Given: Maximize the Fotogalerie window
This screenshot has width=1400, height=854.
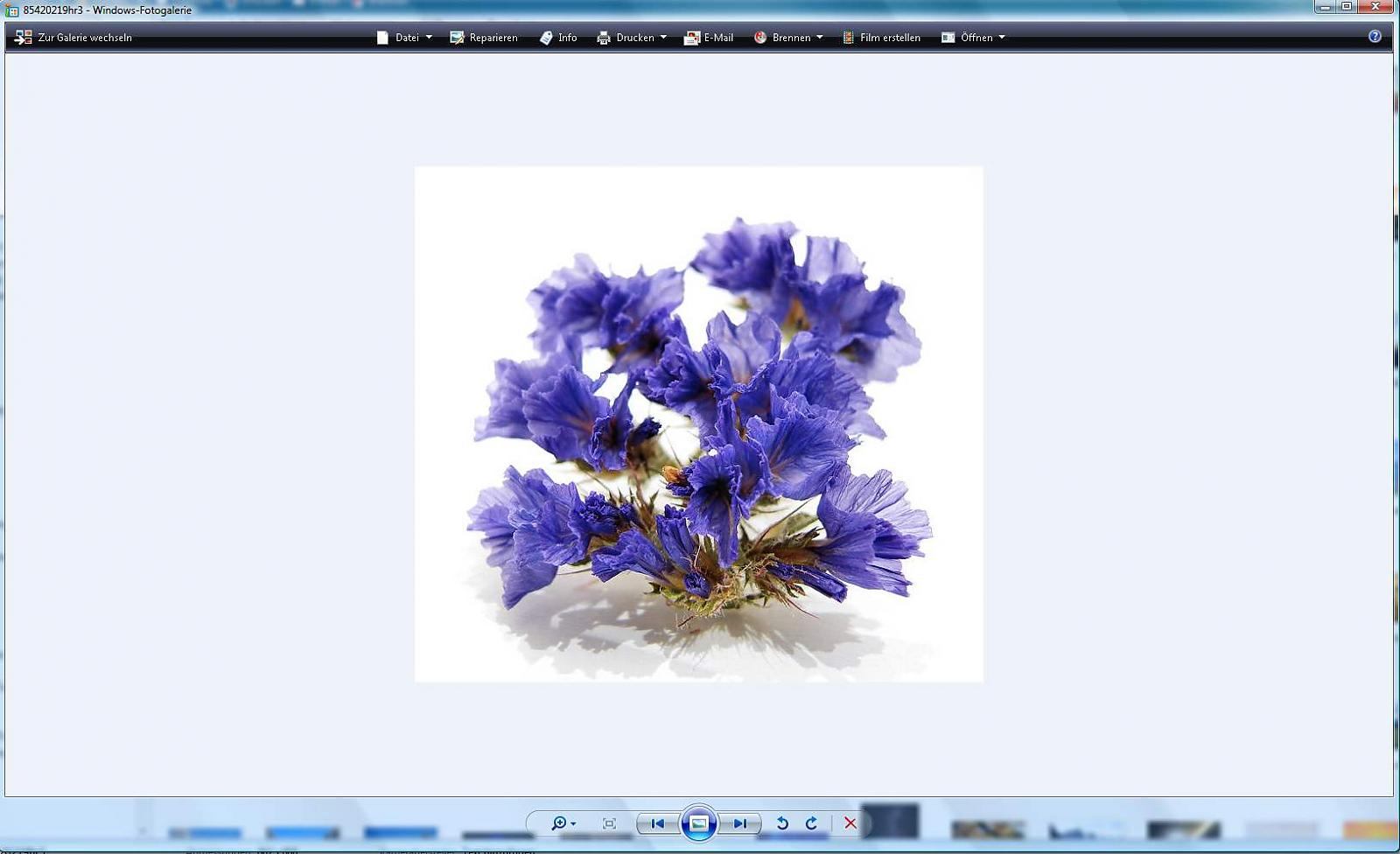Looking at the screenshot, I should click(x=1347, y=7).
